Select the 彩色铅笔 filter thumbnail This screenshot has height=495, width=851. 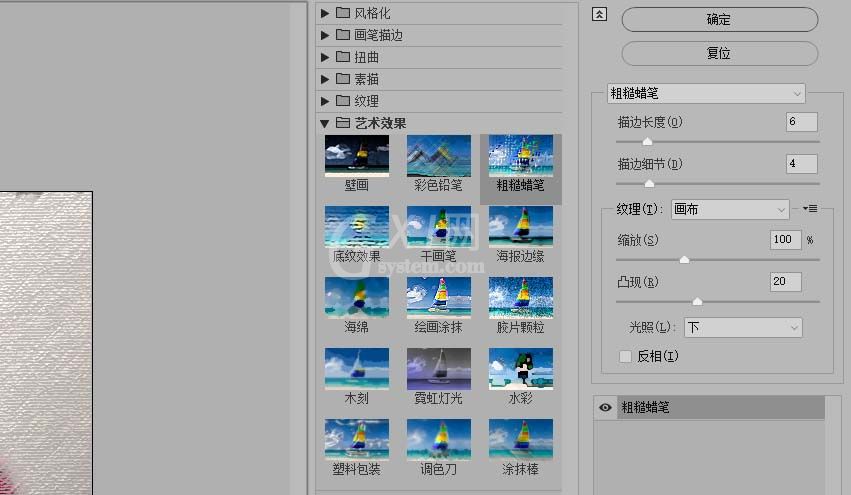click(439, 156)
